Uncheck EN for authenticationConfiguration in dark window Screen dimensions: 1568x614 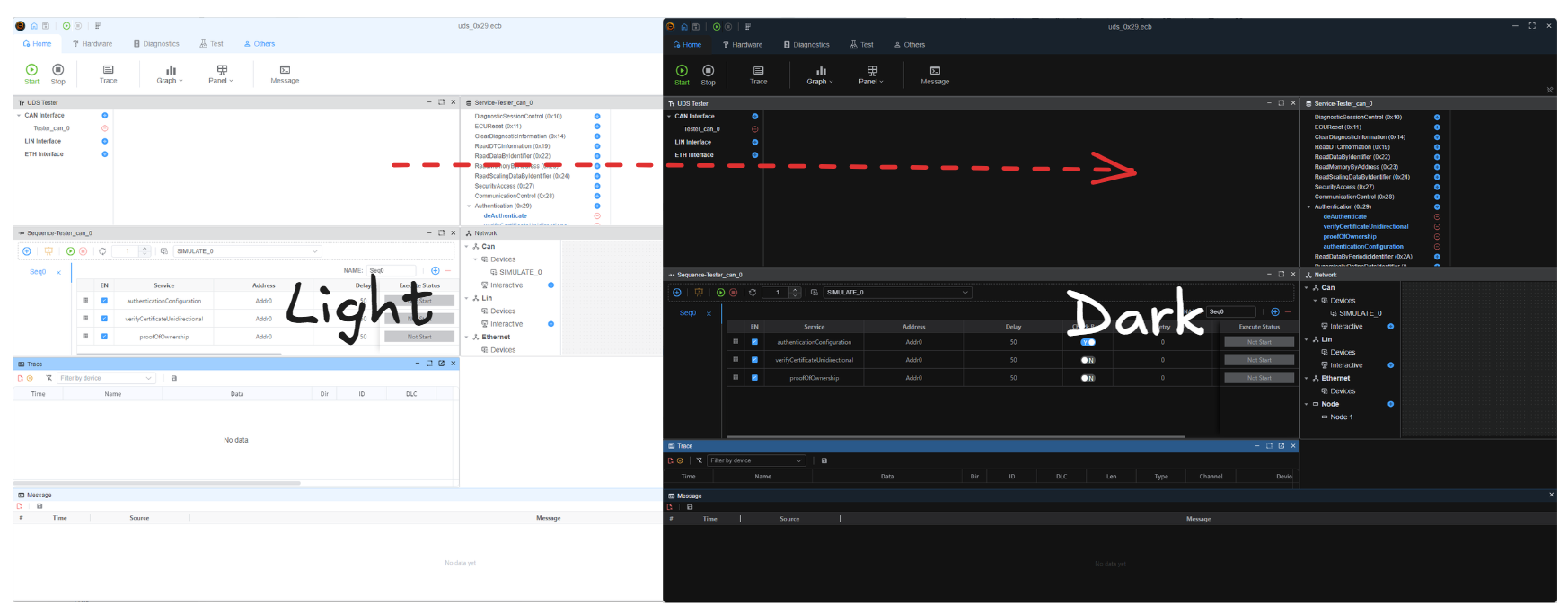754,342
